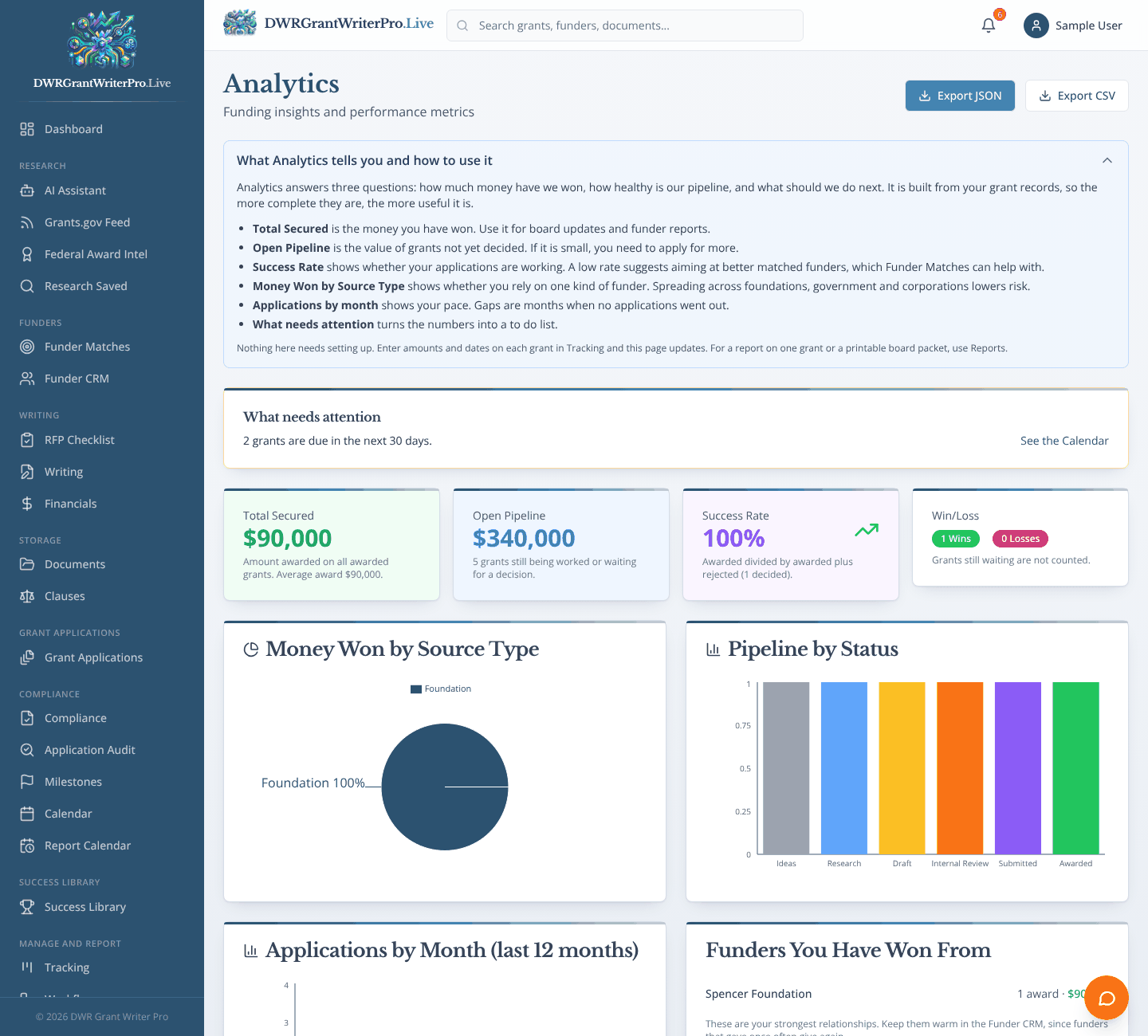1148x1036 pixels.
Task: Click the orange Internal Review bar
Action: point(960,768)
